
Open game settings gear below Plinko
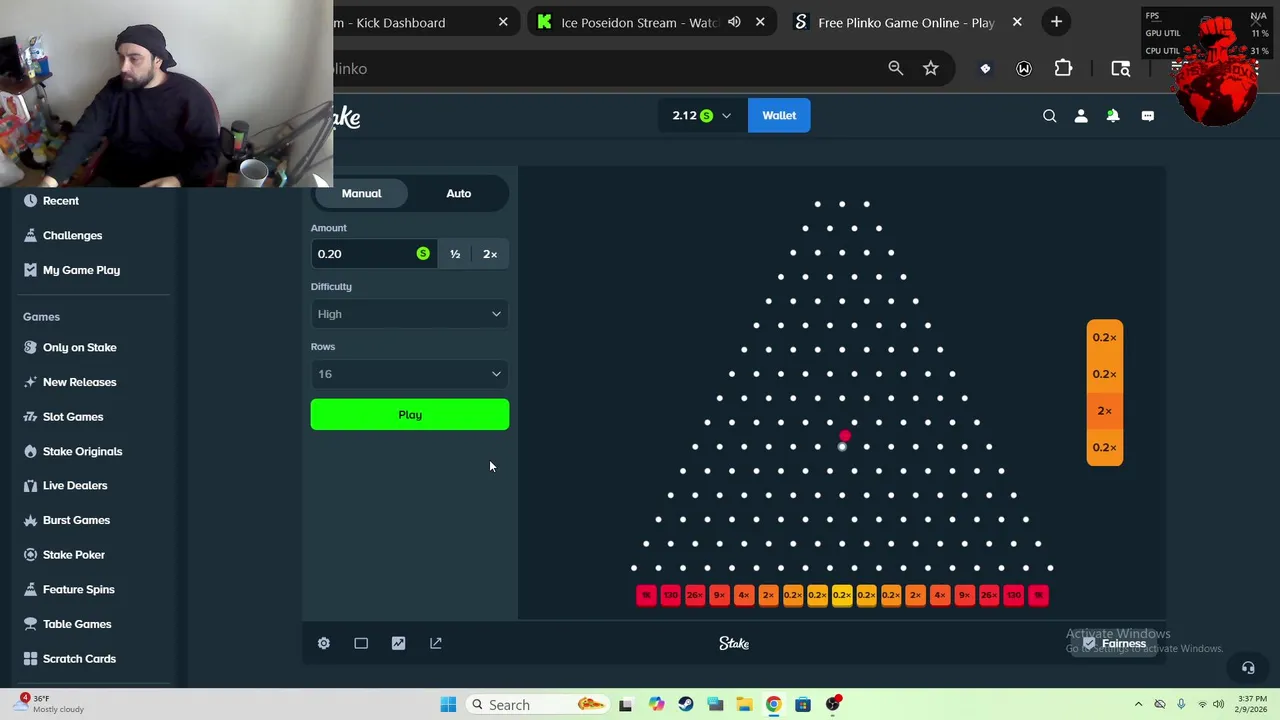324,643
